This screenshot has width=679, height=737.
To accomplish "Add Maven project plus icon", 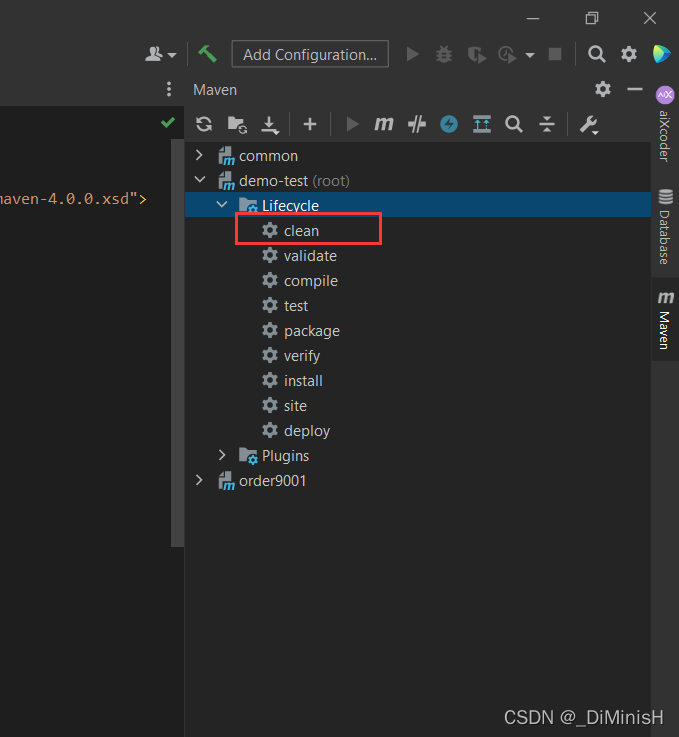I will (x=310, y=124).
